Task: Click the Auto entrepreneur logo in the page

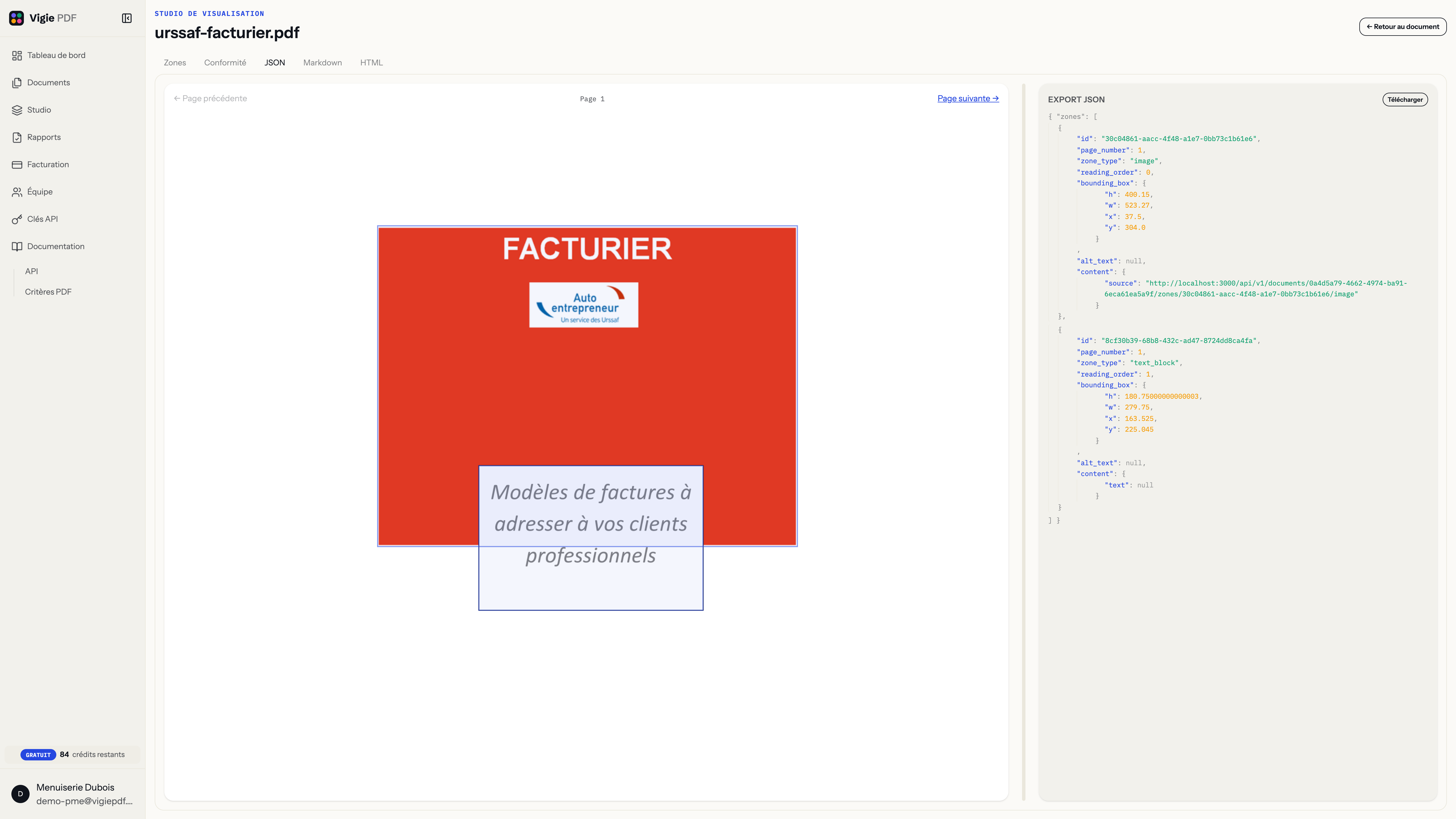Action: 583,305
